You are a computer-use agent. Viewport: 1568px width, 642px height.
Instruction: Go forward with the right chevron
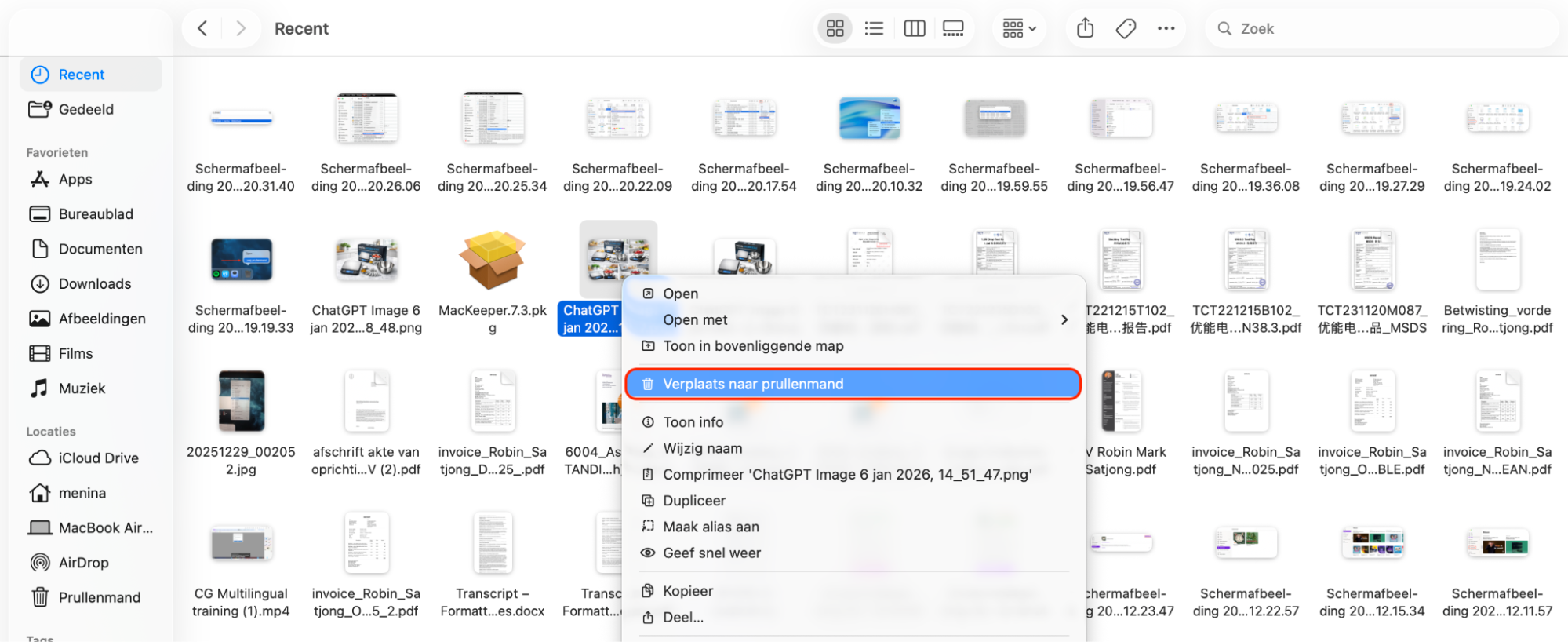coord(241,28)
